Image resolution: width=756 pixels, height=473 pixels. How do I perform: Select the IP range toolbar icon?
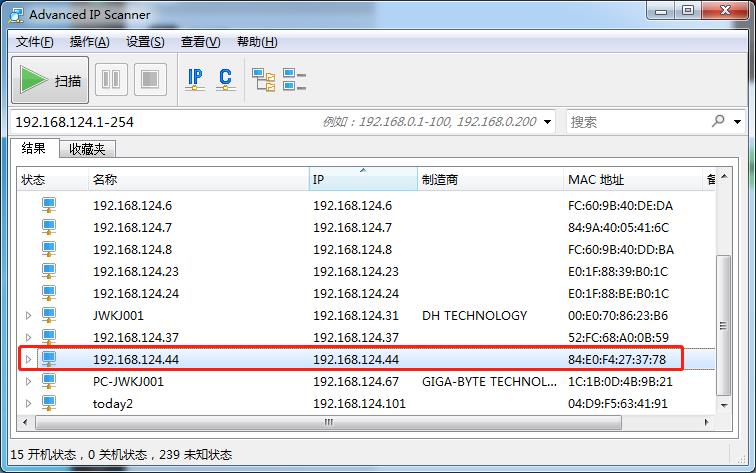tap(195, 80)
